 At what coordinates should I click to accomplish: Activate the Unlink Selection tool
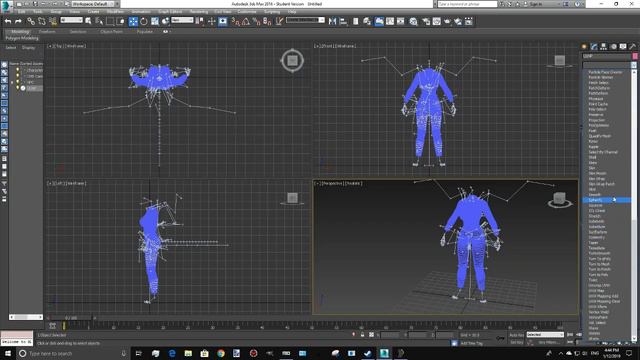(x=42, y=21)
